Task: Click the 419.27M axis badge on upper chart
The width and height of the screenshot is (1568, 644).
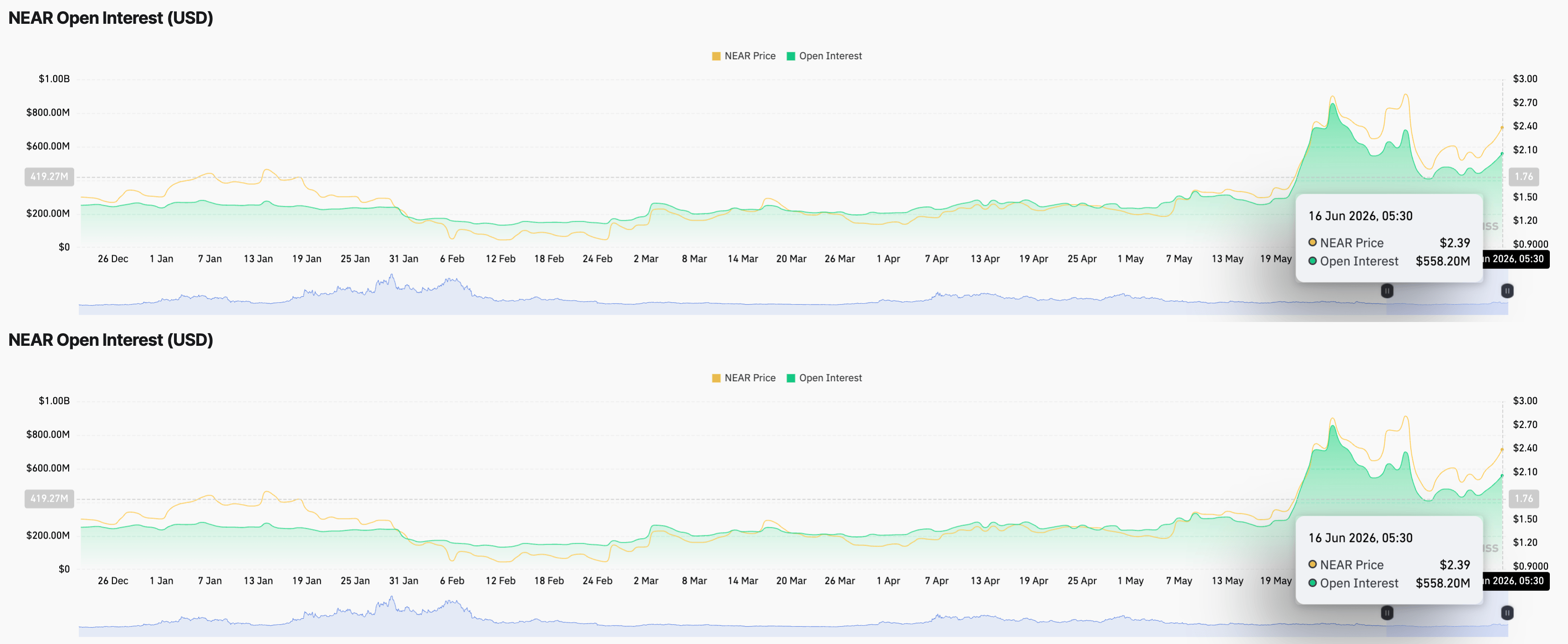Action: click(49, 177)
